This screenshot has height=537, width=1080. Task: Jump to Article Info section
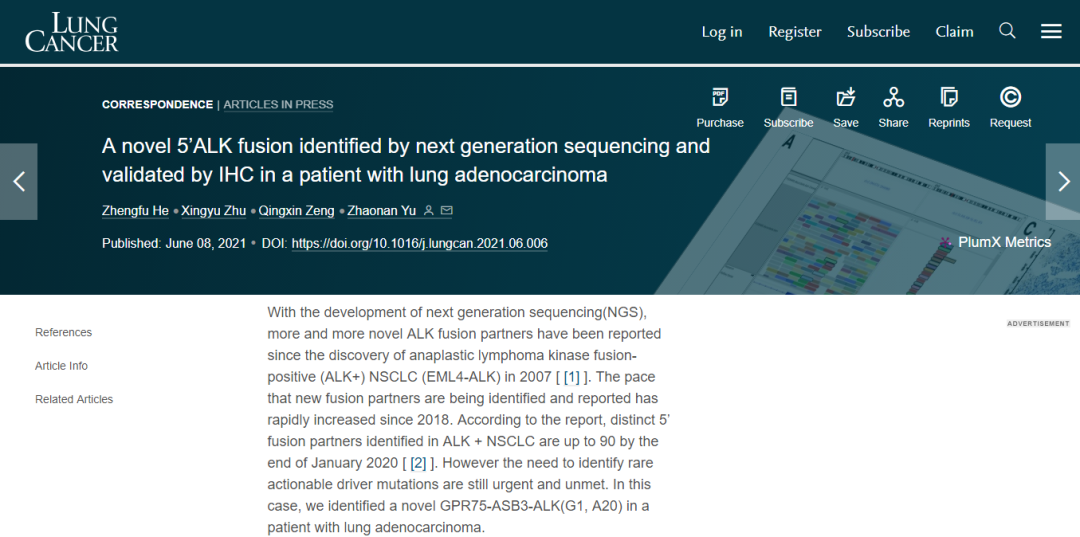point(61,366)
